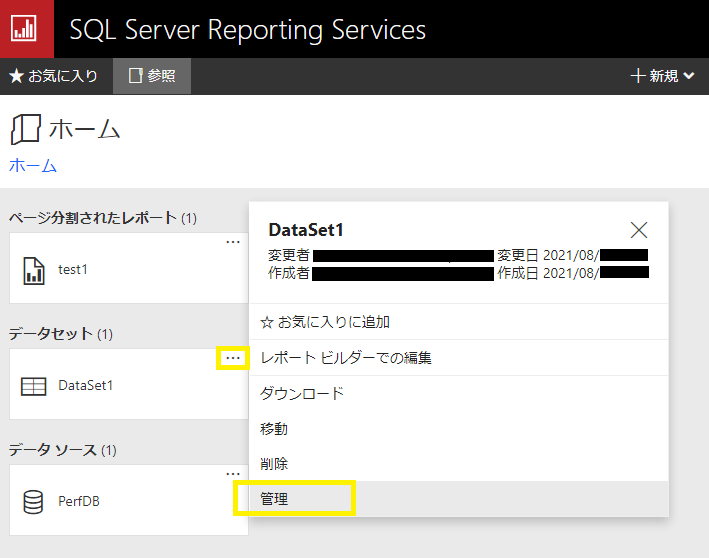
Task: Choose レポート ビルダーでの編集 menu entry
Action: [459, 358]
